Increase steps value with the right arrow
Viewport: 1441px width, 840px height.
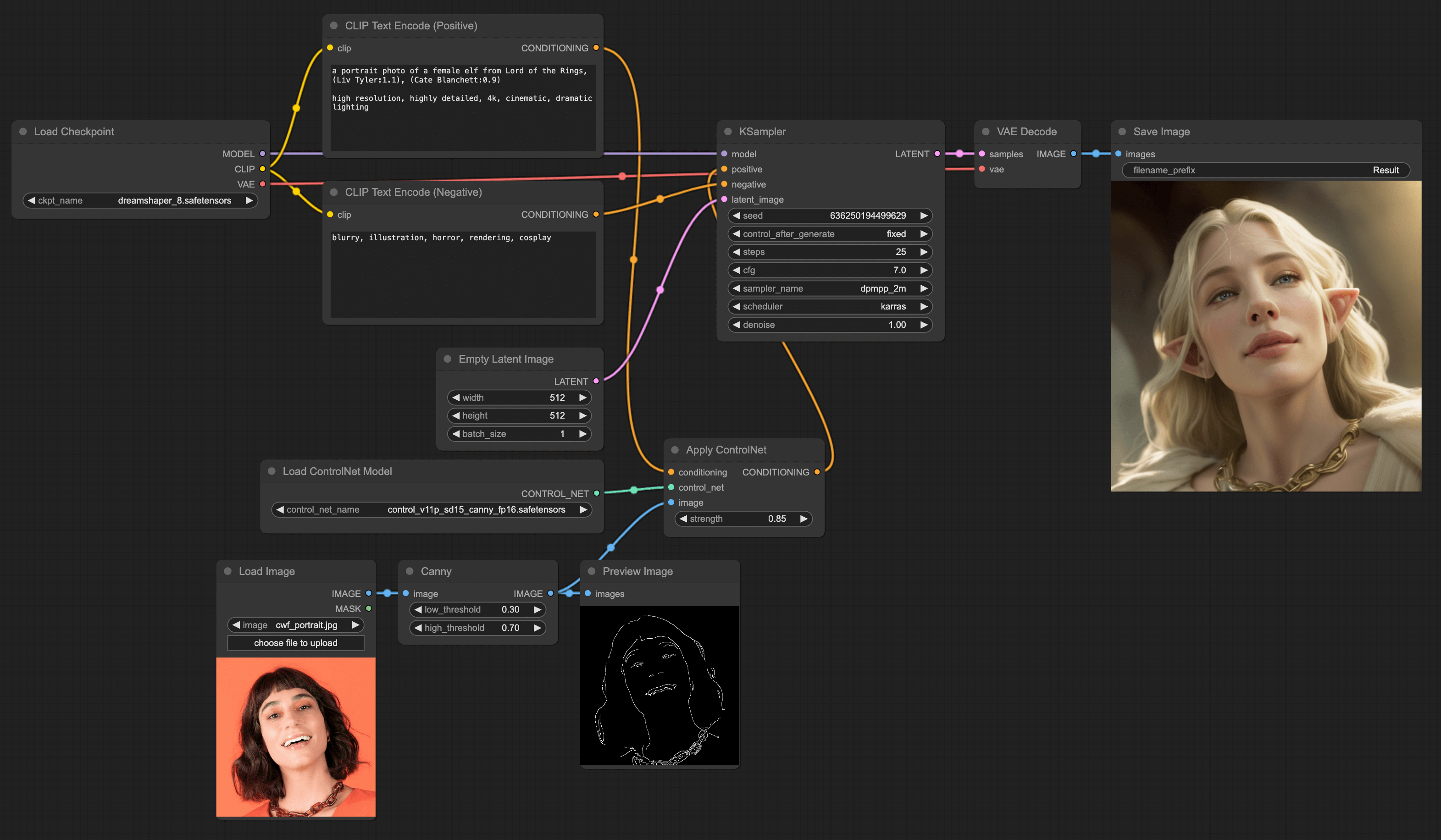(924, 252)
